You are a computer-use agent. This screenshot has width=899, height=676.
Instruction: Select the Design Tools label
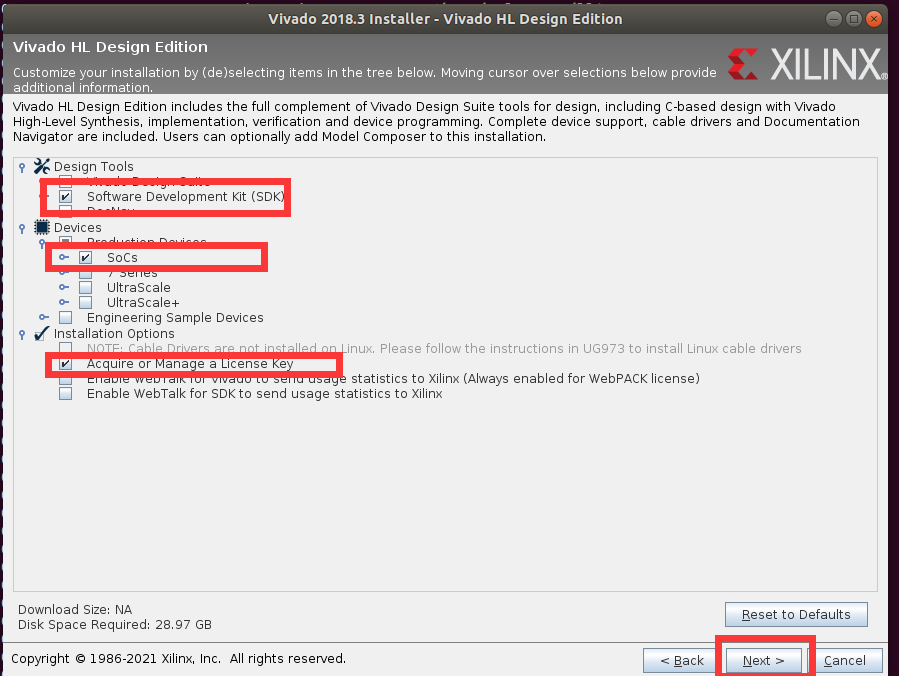pos(93,166)
